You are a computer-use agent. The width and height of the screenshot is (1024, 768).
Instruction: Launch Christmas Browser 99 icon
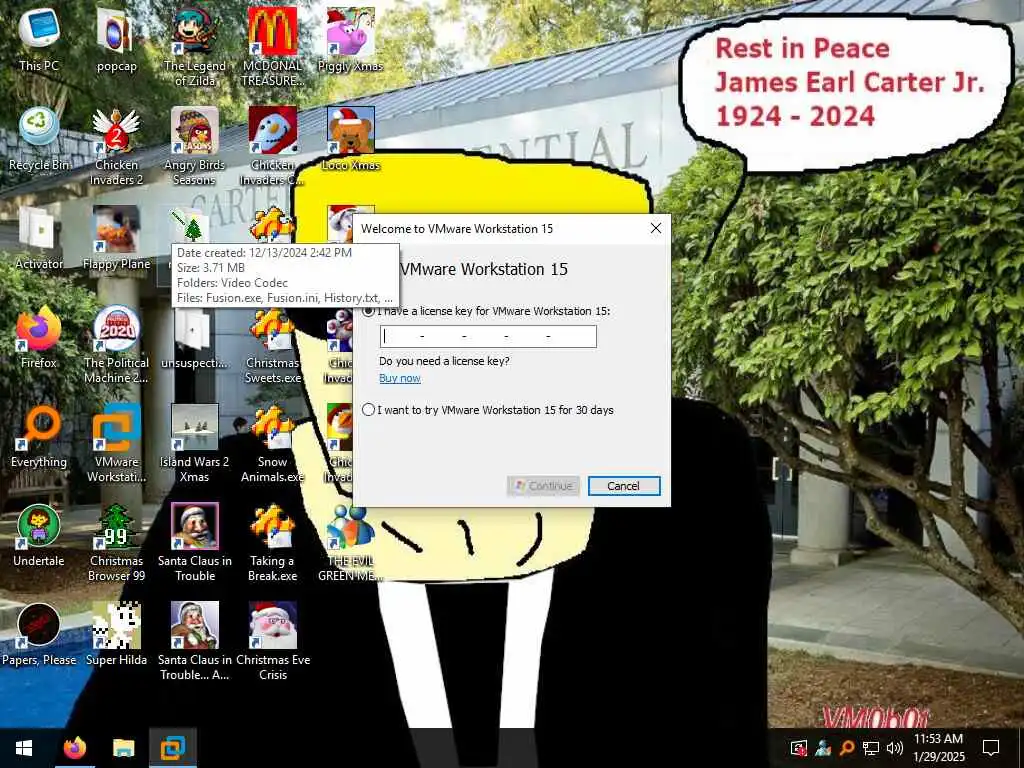[116, 541]
